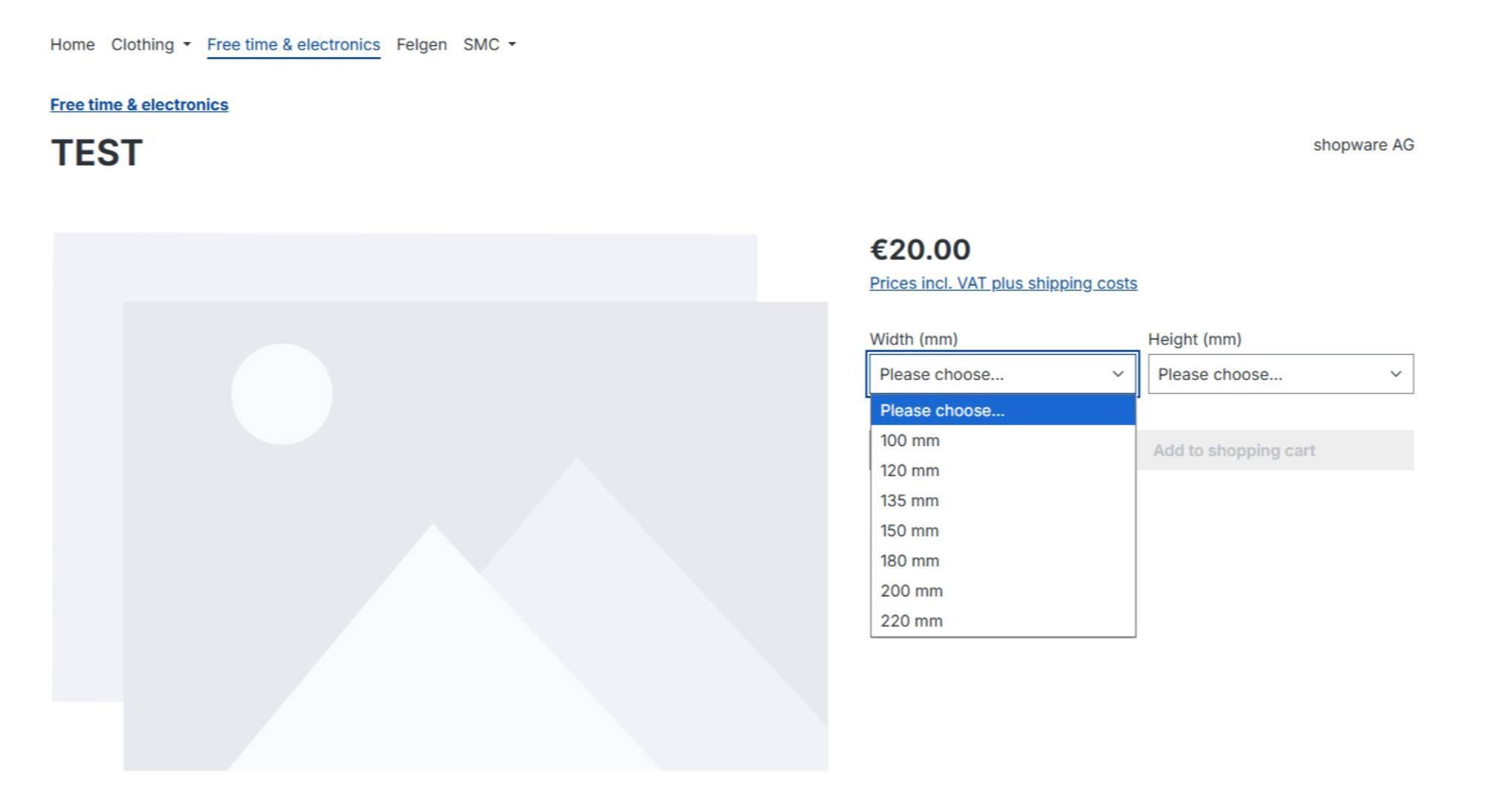Image resolution: width=1512 pixels, height=800 pixels.
Task: Open the Height (mm) dropdown
Action: pyautogui.click(x=1281, y=374)
